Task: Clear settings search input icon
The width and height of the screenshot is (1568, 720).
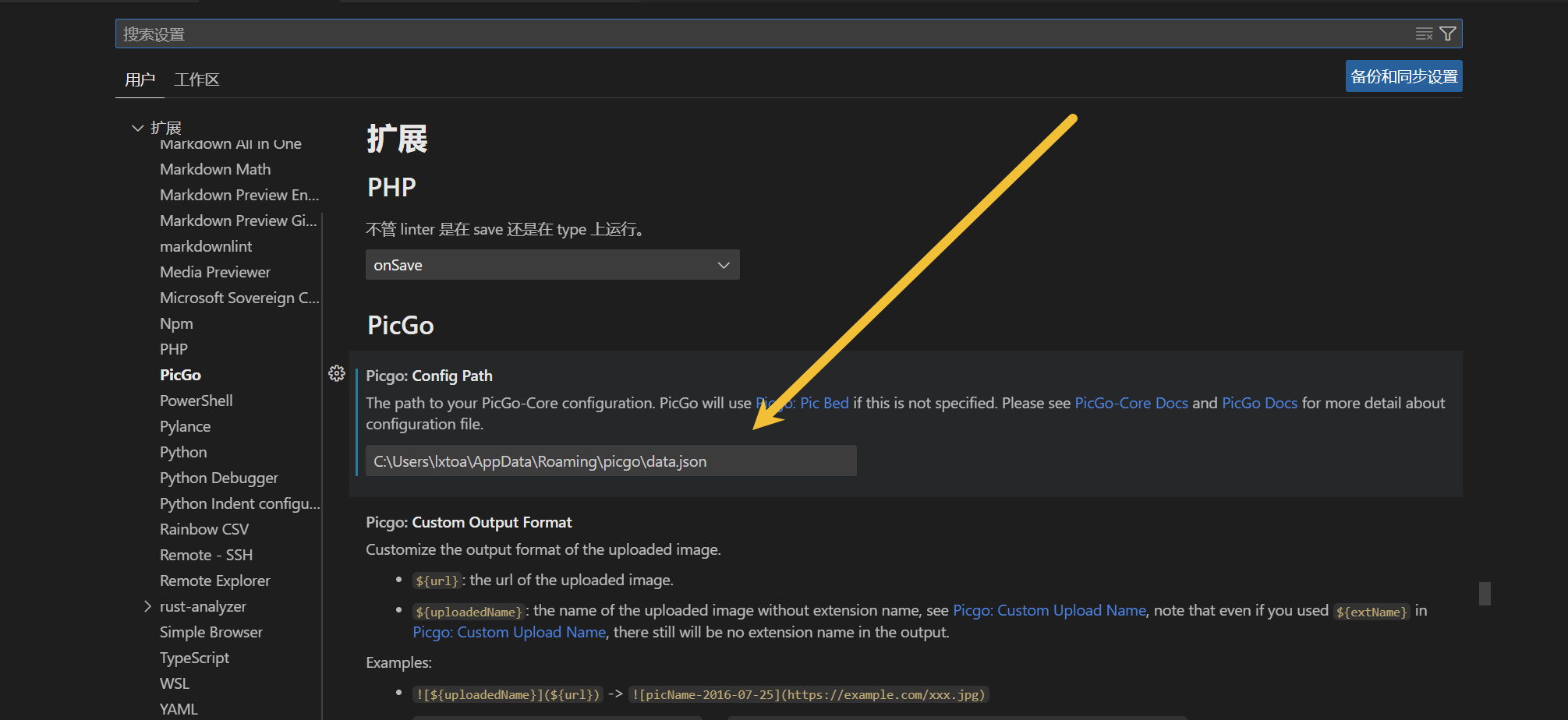Action: [x=1424, y=34]
